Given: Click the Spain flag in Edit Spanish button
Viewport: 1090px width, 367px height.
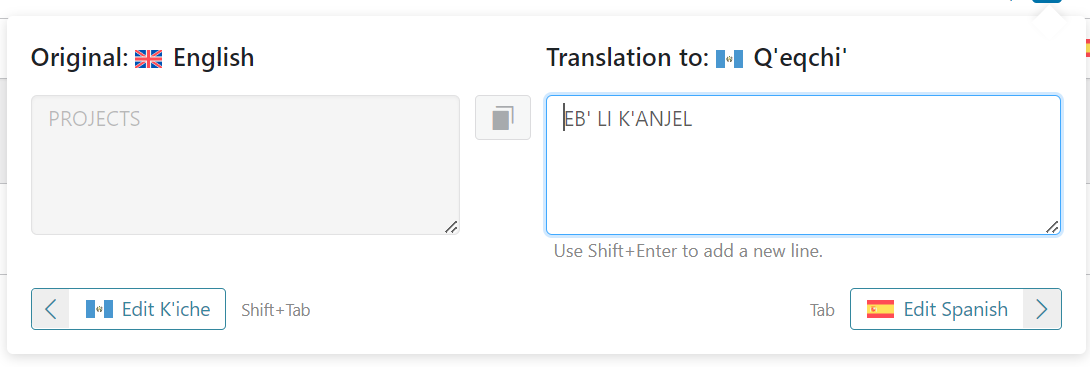Looking at the screenshot, I should (880, 309).
